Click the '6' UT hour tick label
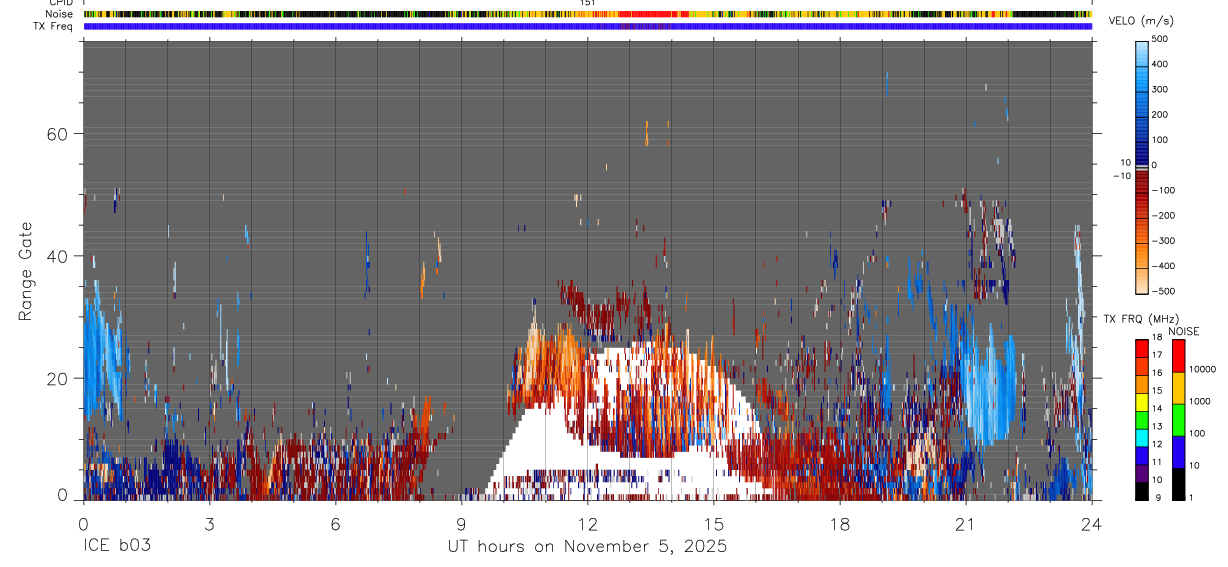 click(x=335, y=523)
